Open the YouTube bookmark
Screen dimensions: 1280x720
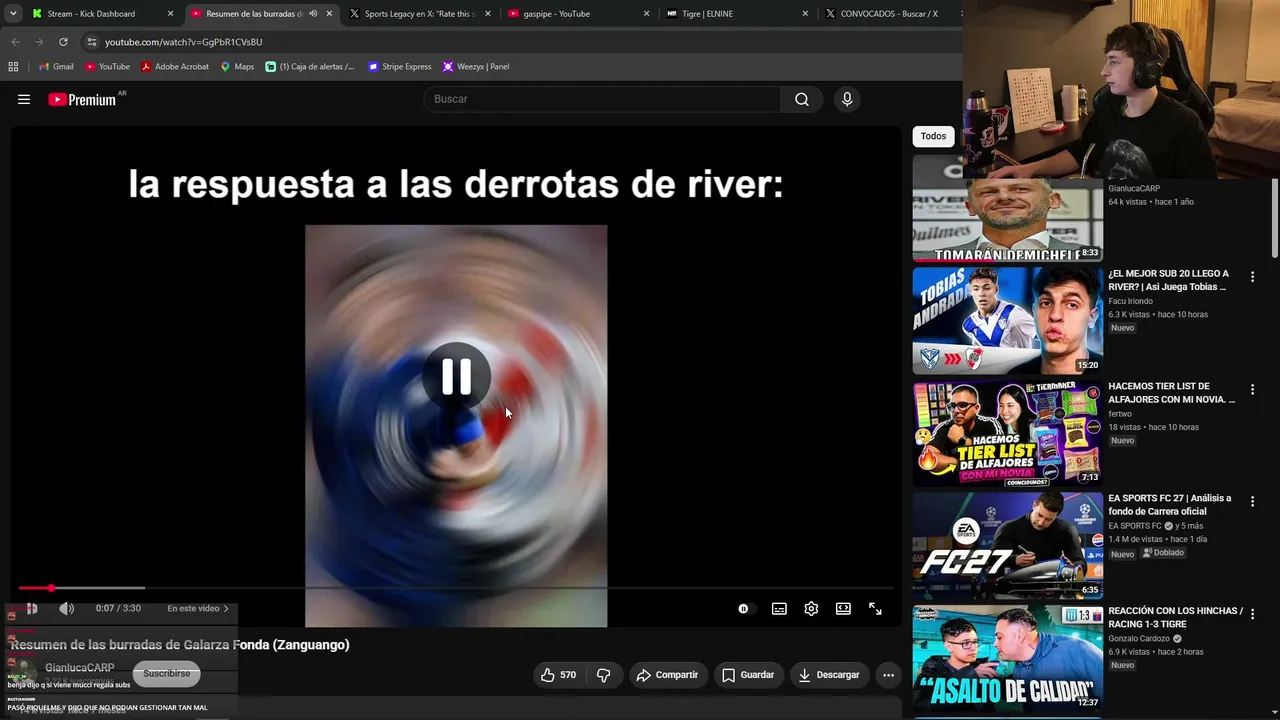tap(107, 67)
